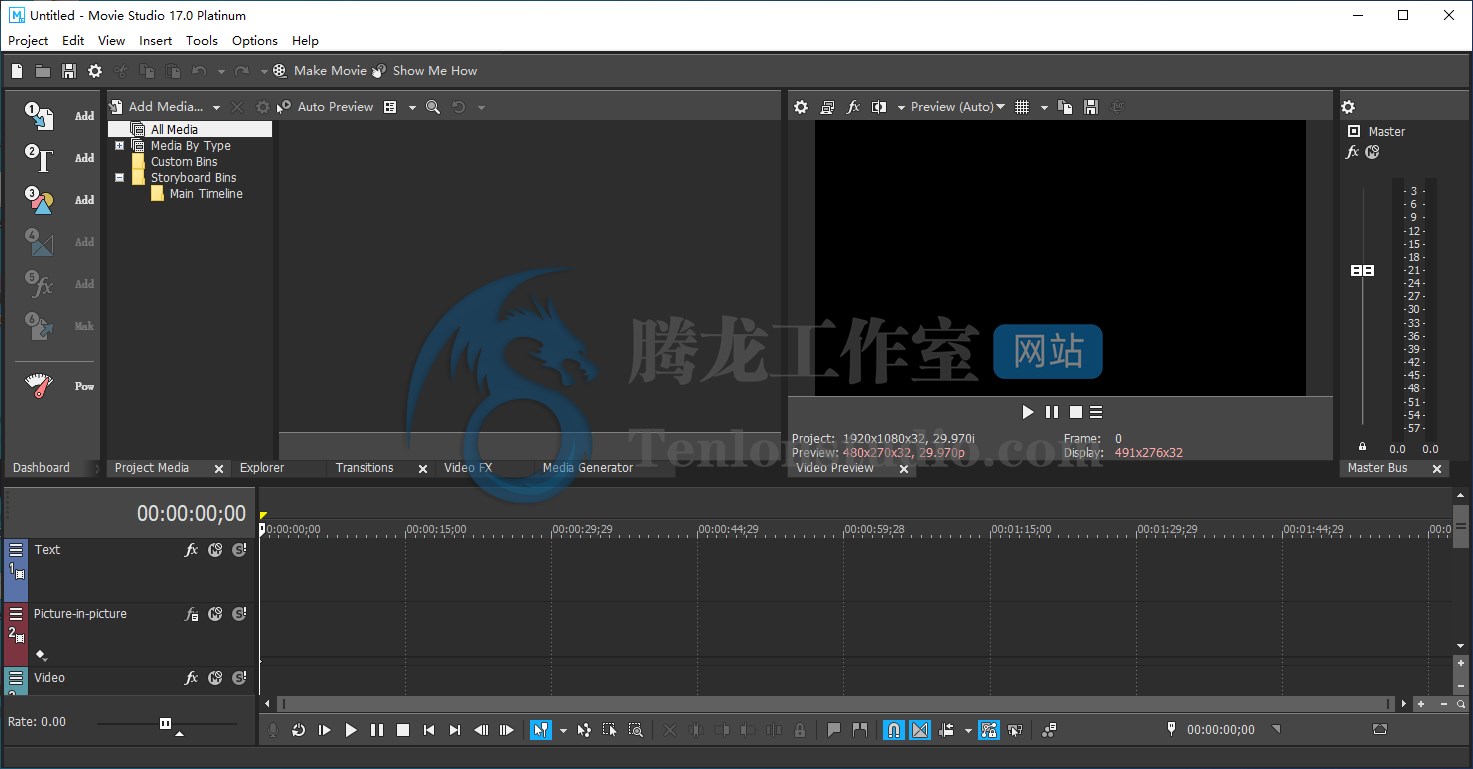Click the Power user mode gauge
Screen dimensions: 1473x769
(x=38, y=386)
